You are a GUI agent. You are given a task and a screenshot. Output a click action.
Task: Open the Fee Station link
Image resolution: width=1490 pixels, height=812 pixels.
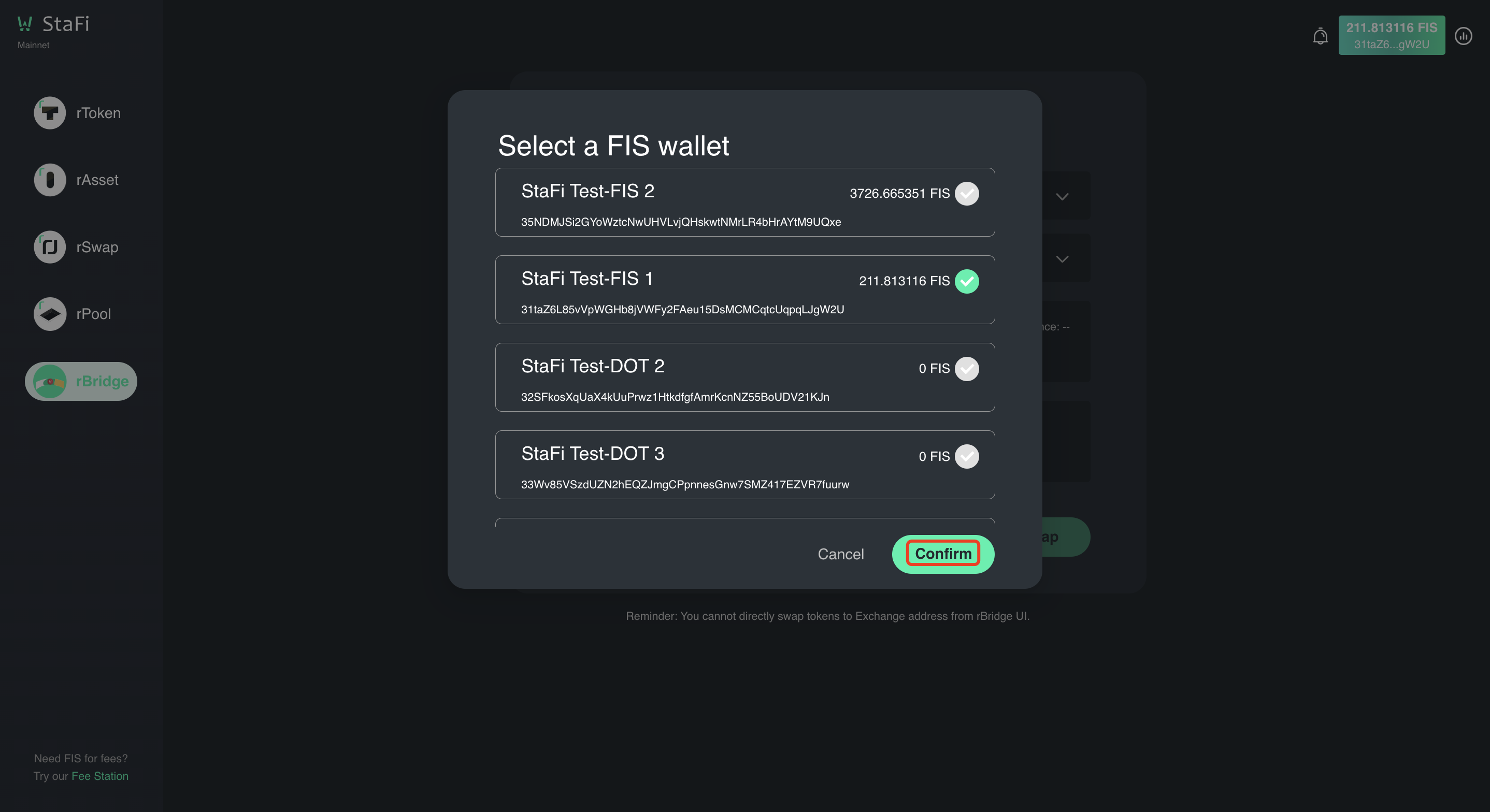pyautogui.click(x=100, y=776)
